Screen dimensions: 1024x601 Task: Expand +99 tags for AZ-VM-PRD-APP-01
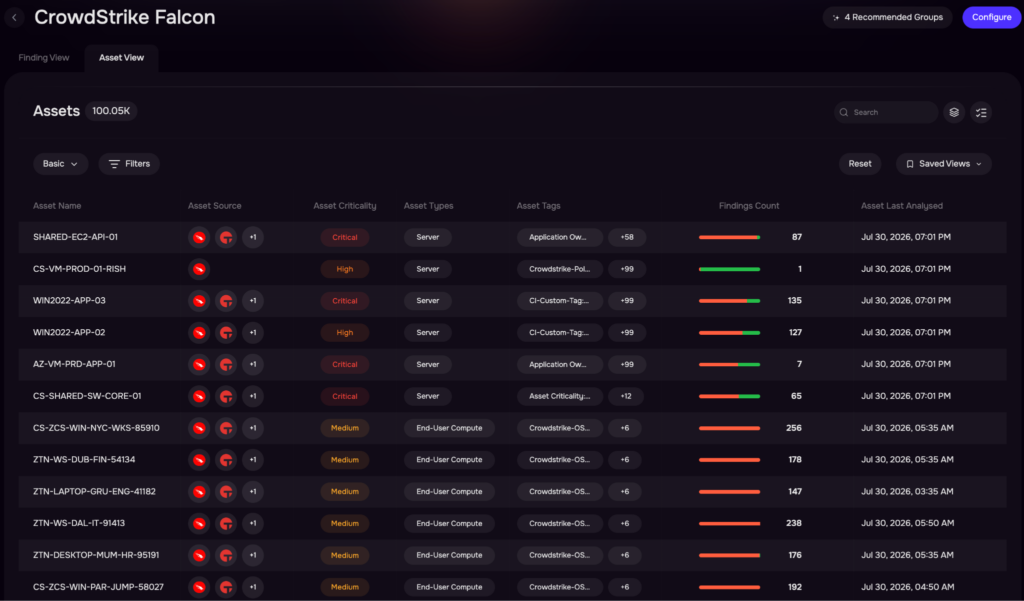627,364
